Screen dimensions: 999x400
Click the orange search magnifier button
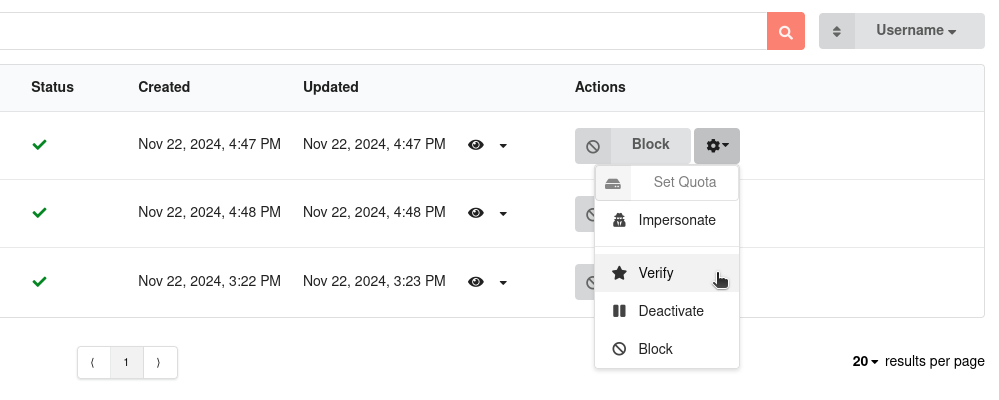click(786, 31)
